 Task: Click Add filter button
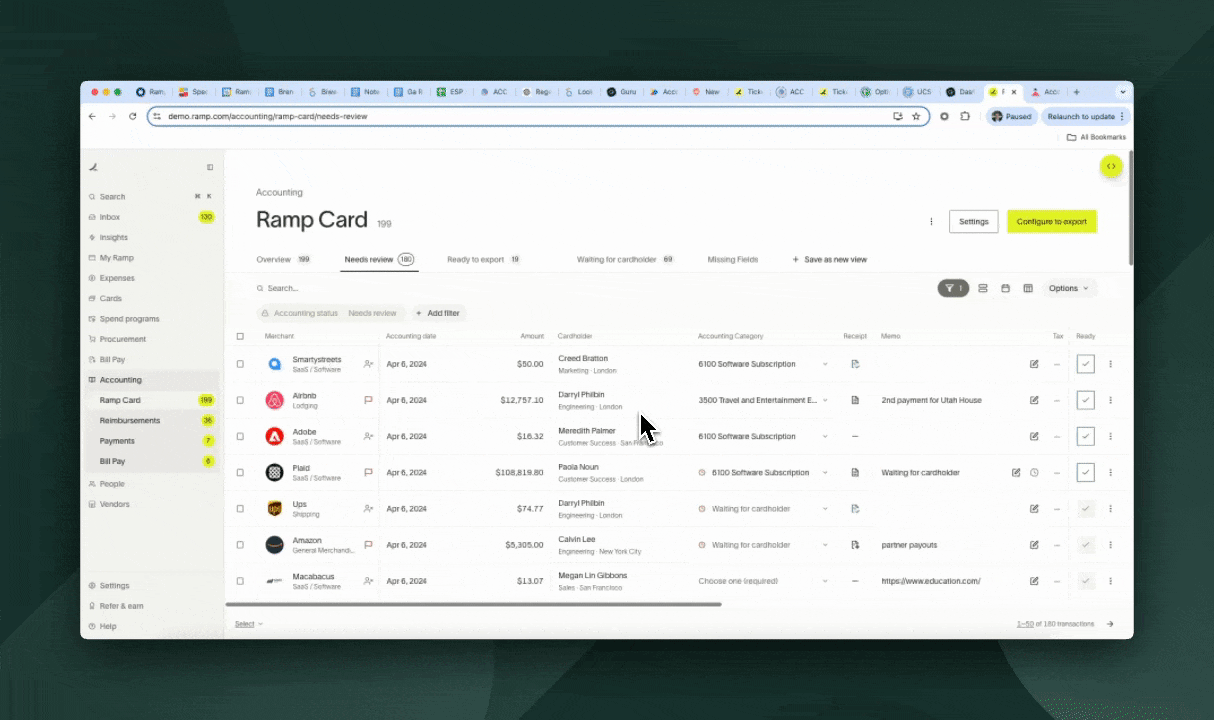click(438, 313)
